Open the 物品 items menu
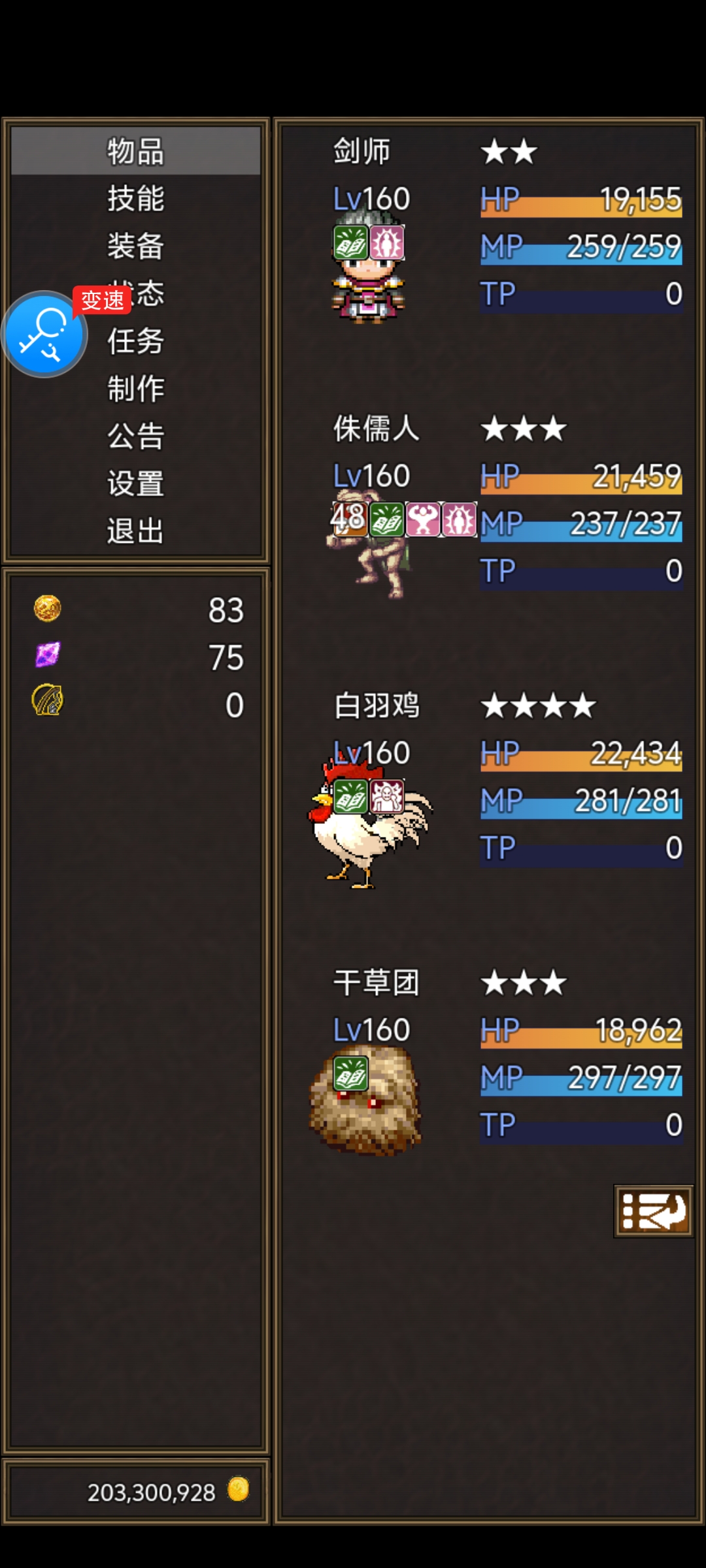The image size is (706, 1568). point(136,151)
